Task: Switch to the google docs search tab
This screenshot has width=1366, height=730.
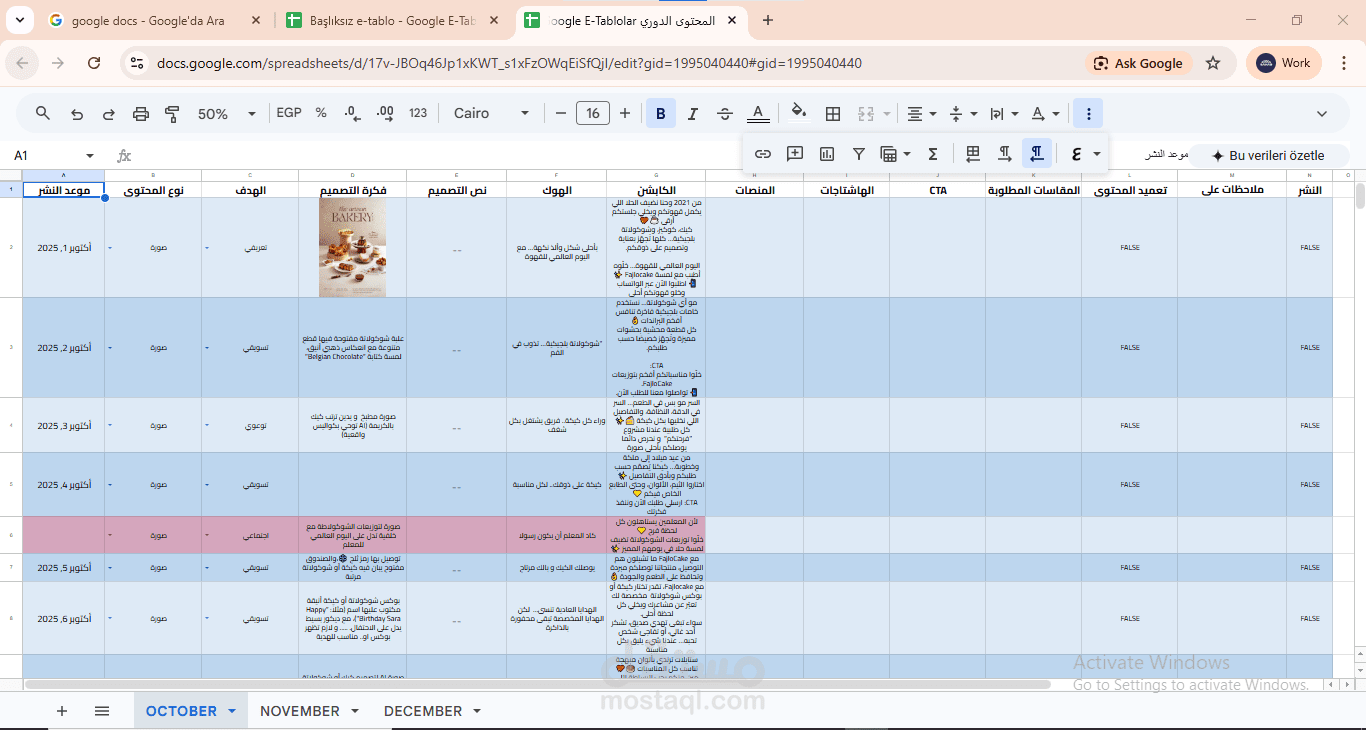Action: (155, 20)
